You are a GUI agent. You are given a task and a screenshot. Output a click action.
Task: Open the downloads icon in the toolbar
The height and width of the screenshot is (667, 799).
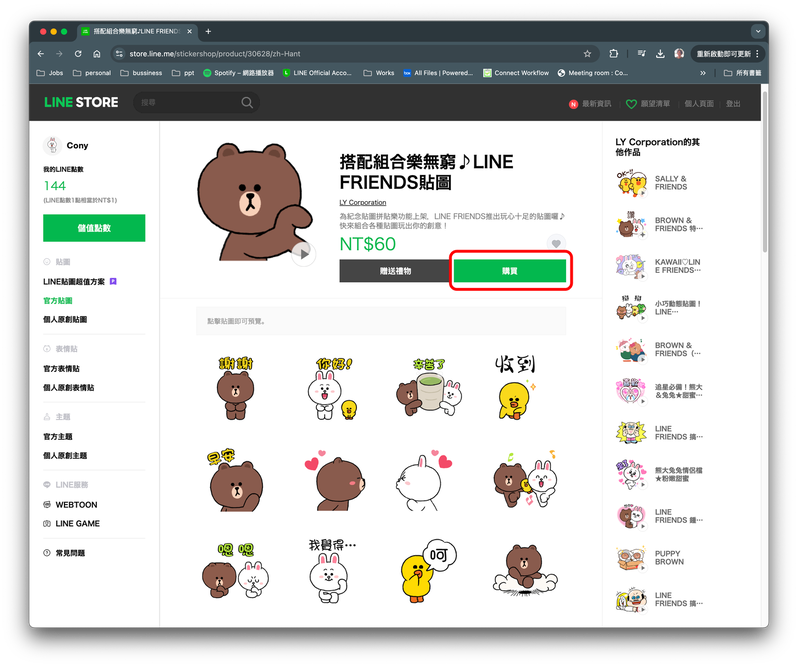[660, 54]
